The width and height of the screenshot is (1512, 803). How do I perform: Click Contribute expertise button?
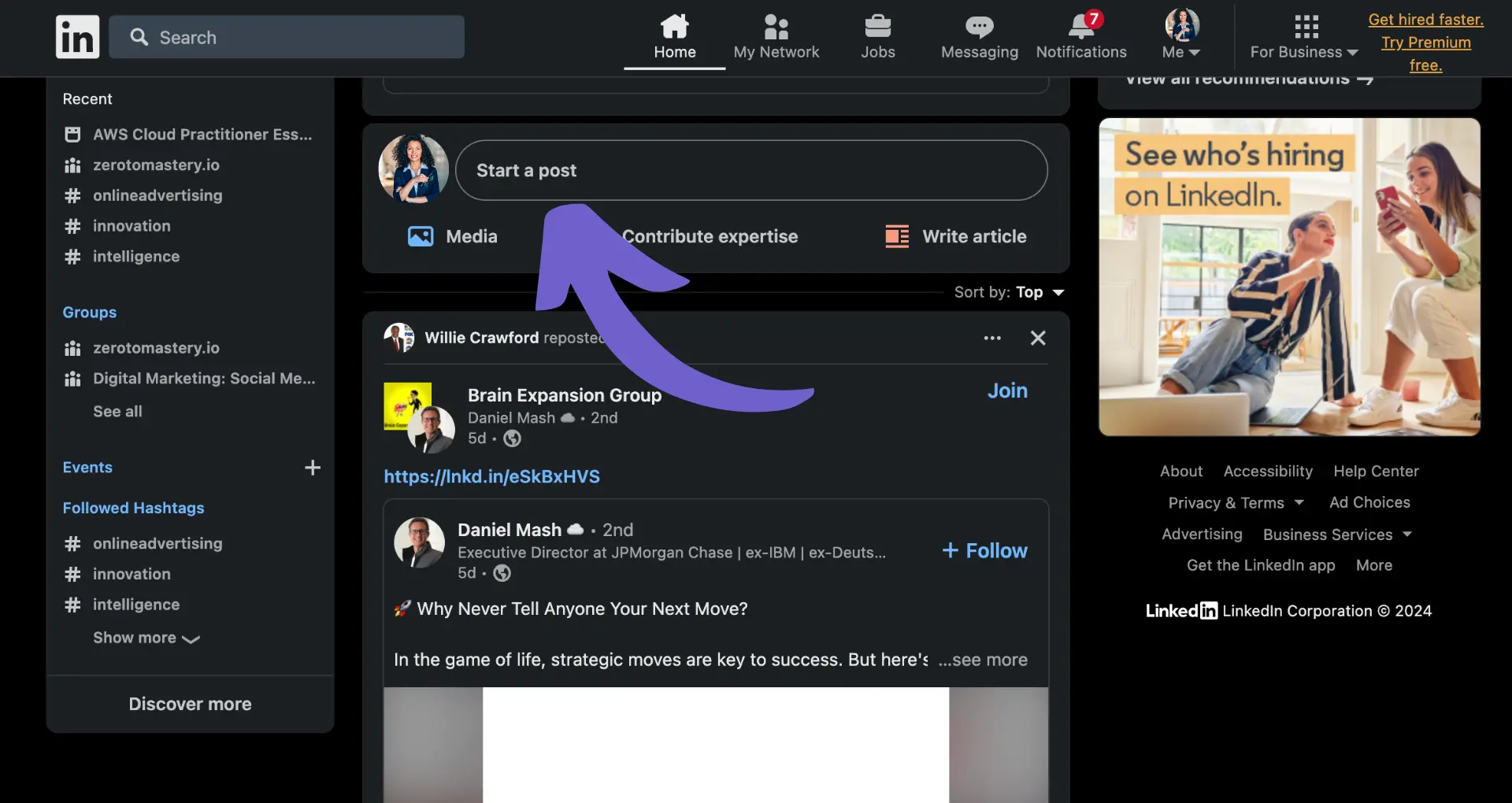[x=710, y=236]
